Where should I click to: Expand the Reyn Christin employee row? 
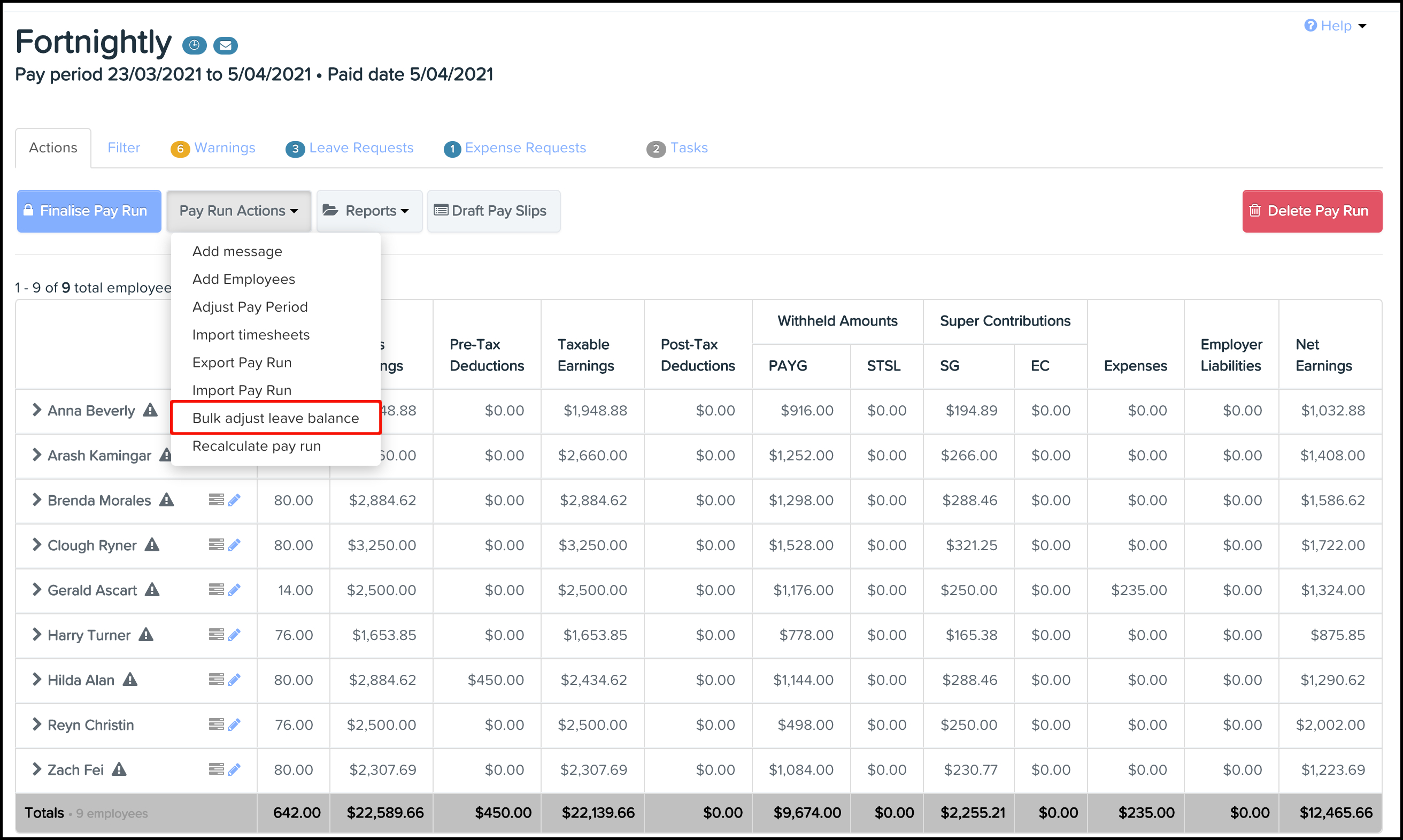coord(37,725)
